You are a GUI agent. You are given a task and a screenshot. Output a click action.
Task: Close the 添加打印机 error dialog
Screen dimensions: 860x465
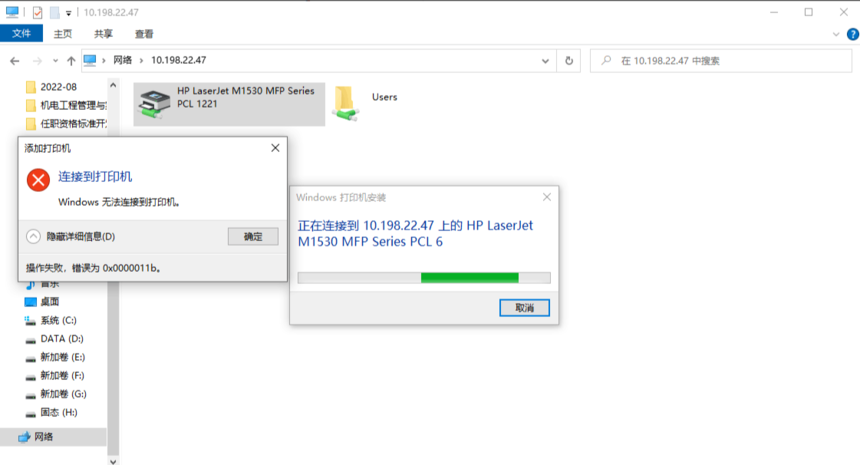(x=275, y=148)
